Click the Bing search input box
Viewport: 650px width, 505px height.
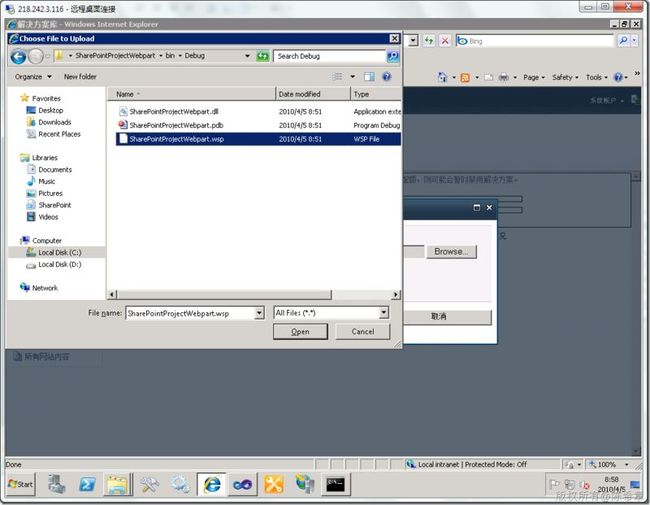[x=535, y=41]
